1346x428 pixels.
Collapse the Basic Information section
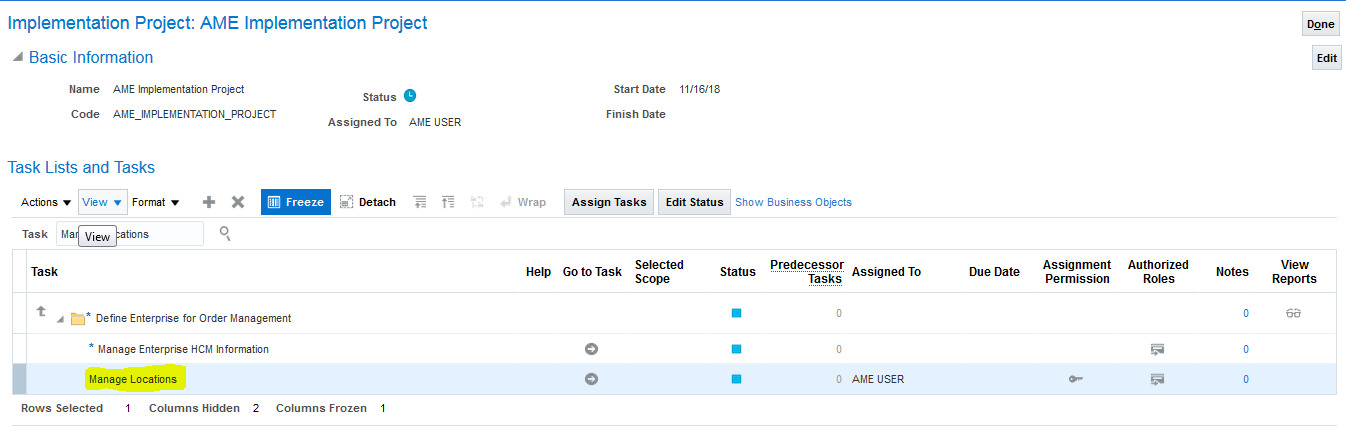[x=17, y=58]
